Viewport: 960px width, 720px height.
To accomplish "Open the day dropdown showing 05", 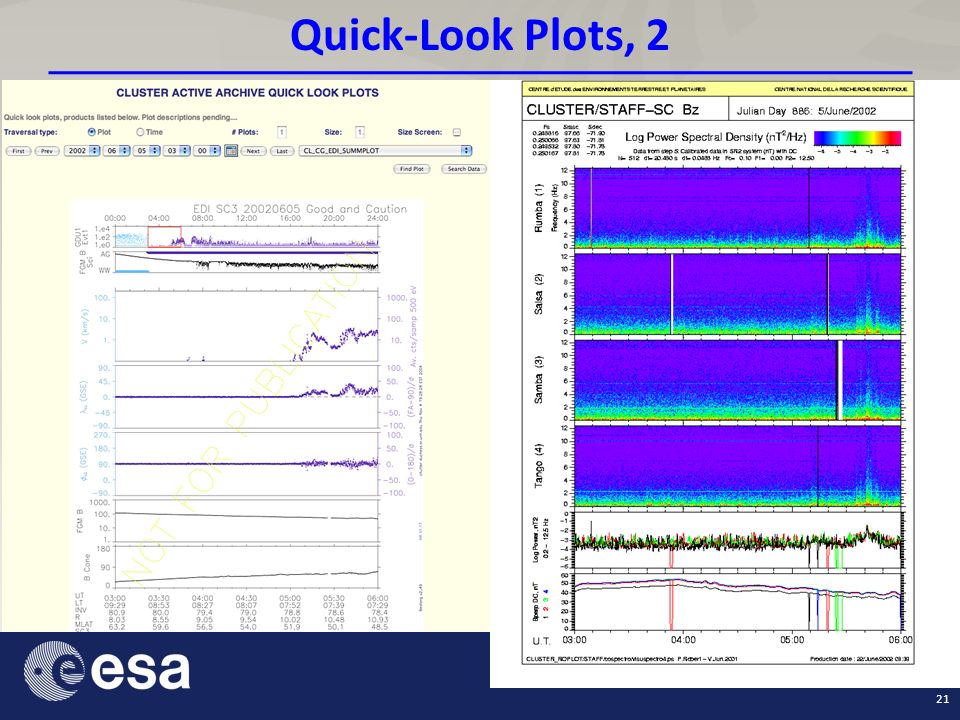I will pos(146,151).
